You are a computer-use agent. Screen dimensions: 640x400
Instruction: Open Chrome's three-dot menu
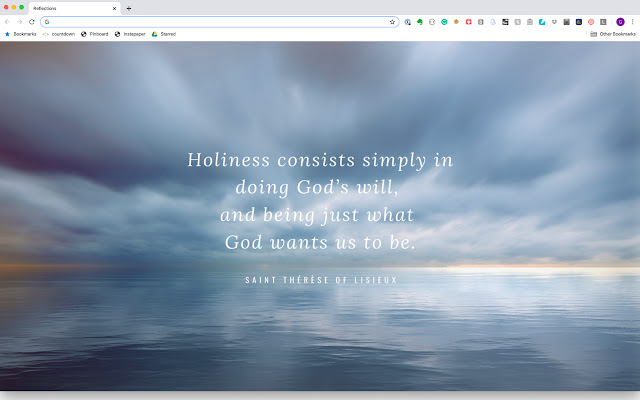tap(633, 22)
